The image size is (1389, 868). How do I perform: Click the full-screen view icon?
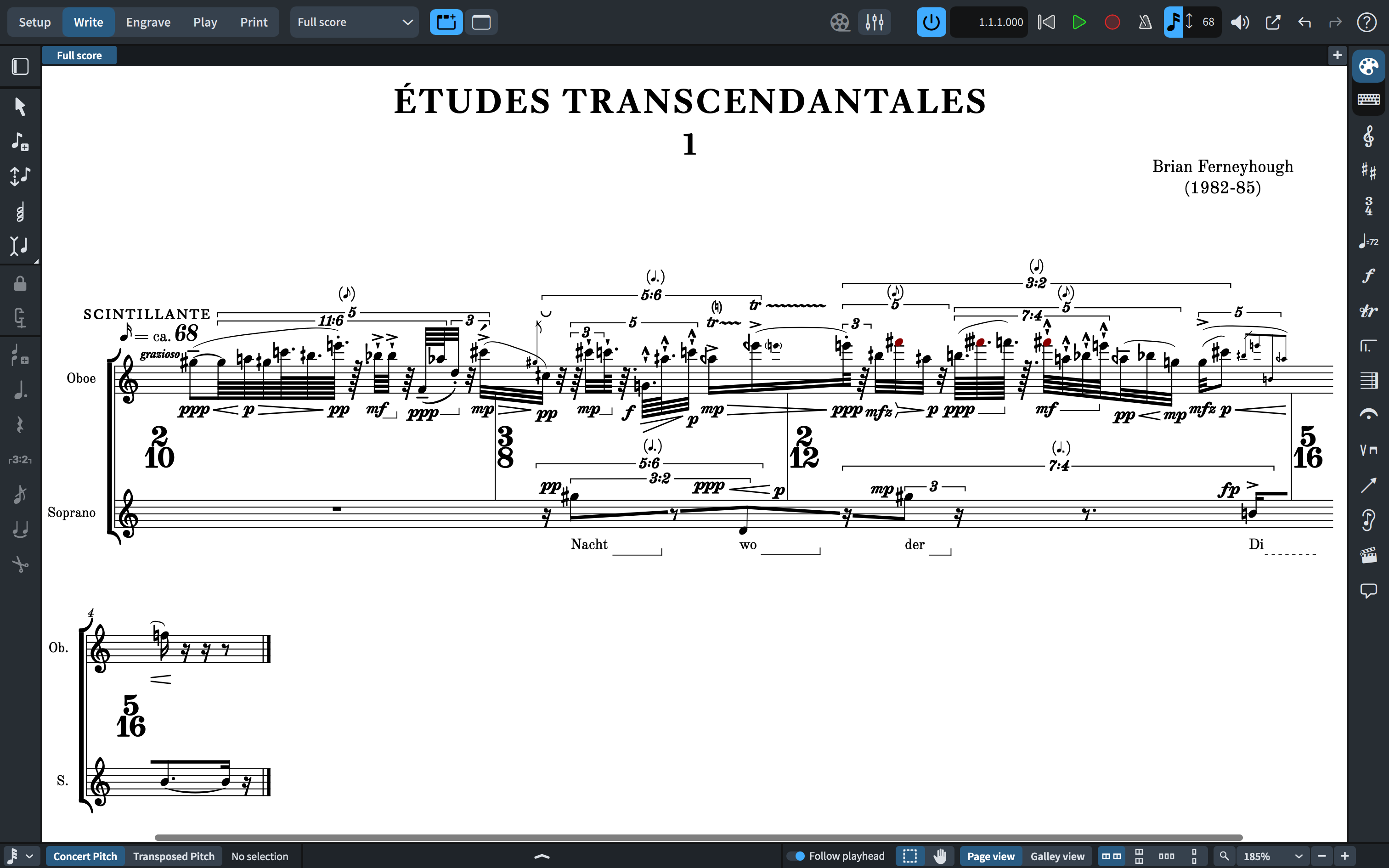tap(481, 23)
